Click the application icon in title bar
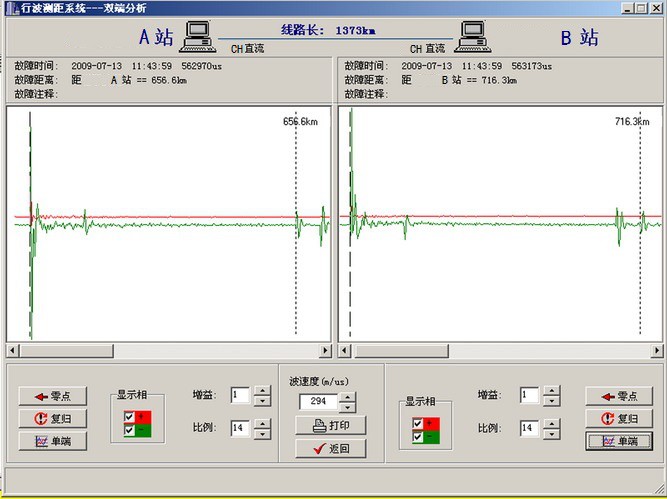The width and height of the screenshot is (667, 499). pyautogui.click(x=12, y=8)
